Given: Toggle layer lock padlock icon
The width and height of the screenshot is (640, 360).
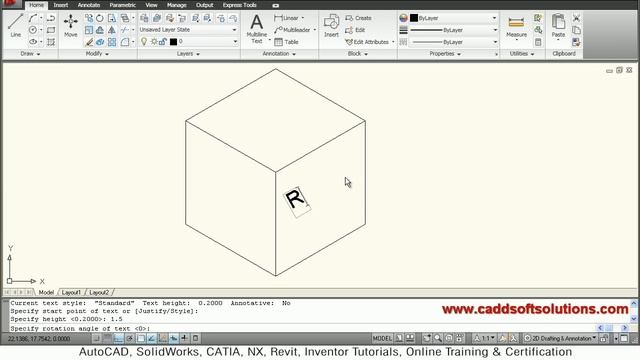Looking at the screenshot, I should click(163, 42).
